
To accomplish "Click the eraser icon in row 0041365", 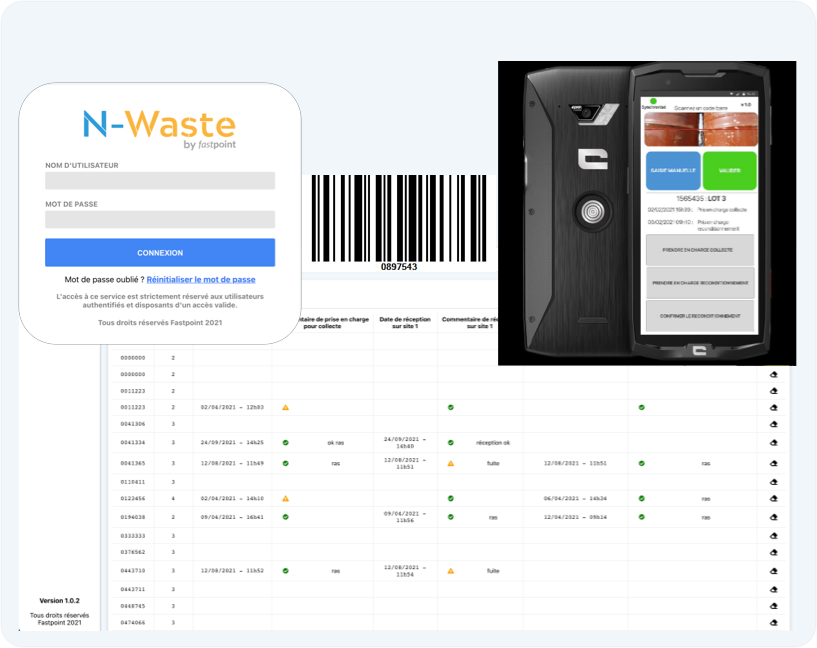I will coord(774,463).
